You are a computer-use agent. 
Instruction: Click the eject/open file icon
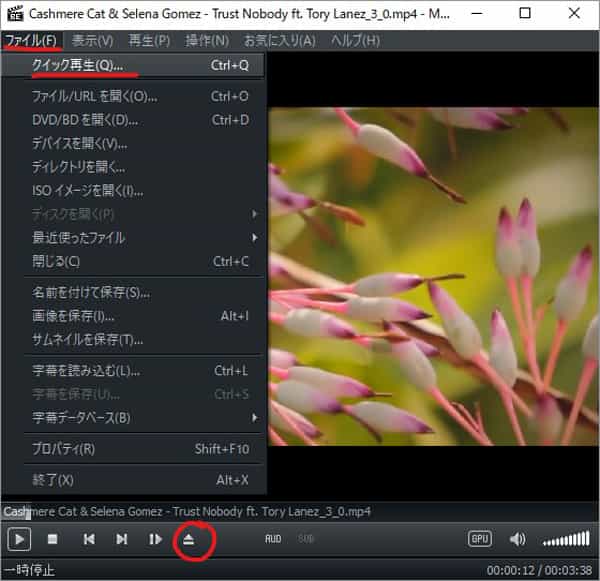189,540
